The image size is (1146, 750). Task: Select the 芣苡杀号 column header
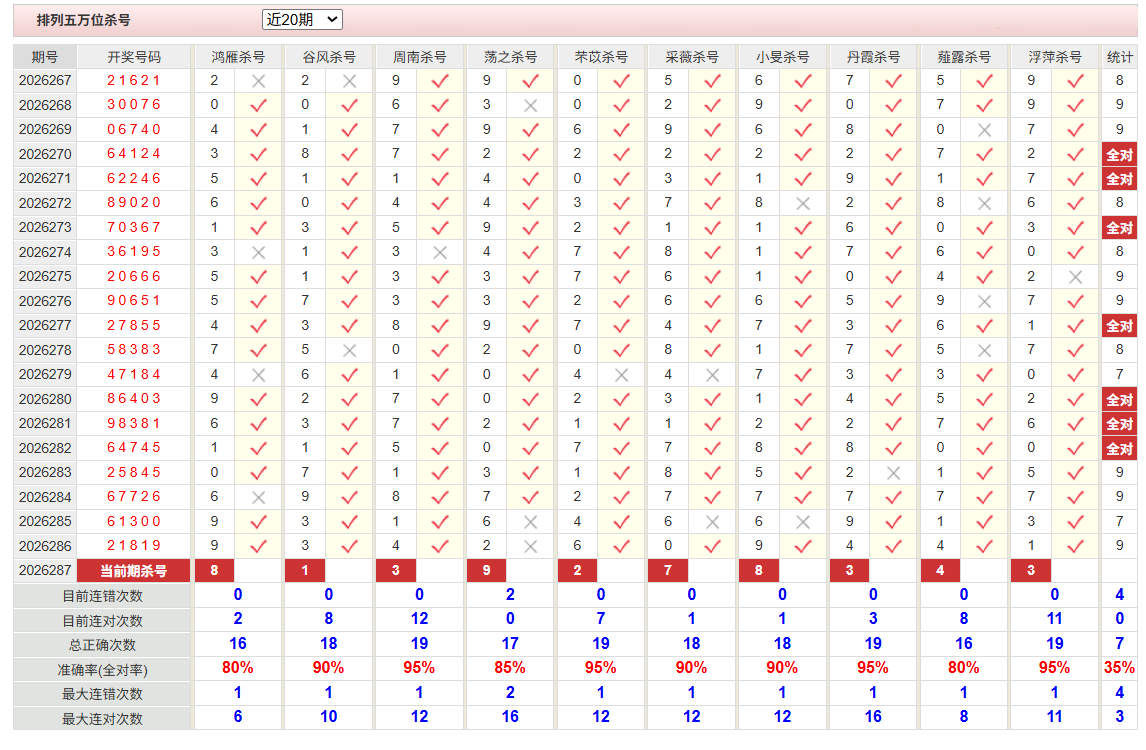point(601,57)
